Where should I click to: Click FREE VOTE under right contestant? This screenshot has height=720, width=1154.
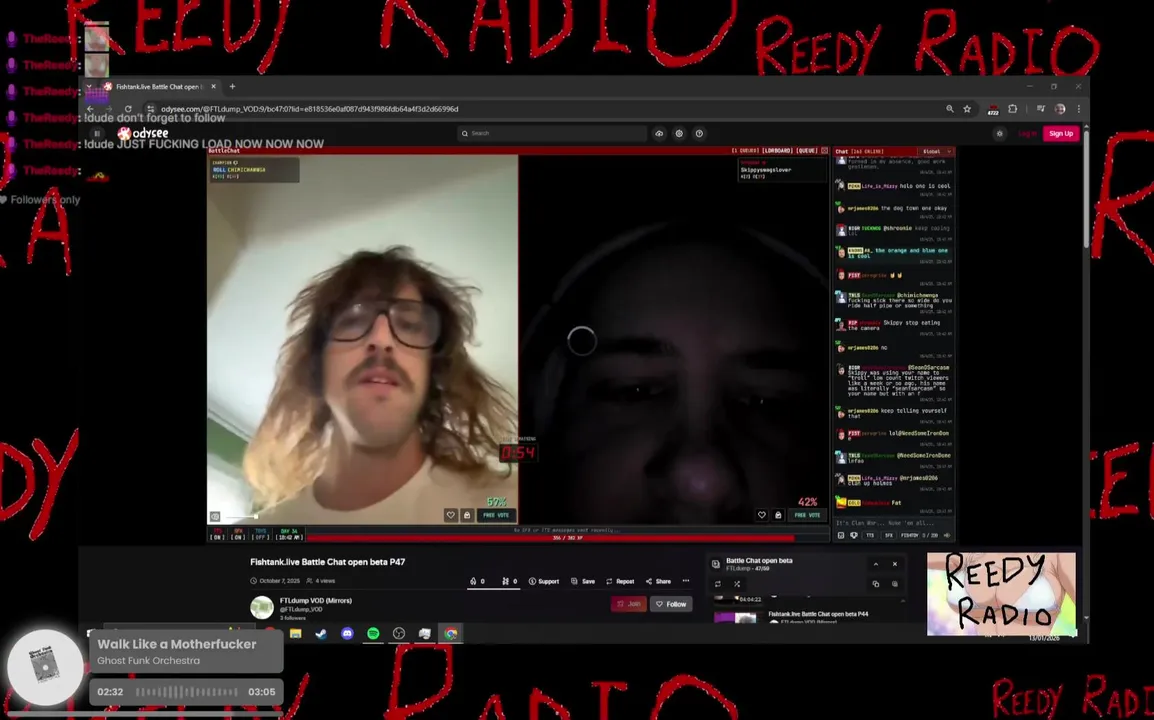click(807, 515)
